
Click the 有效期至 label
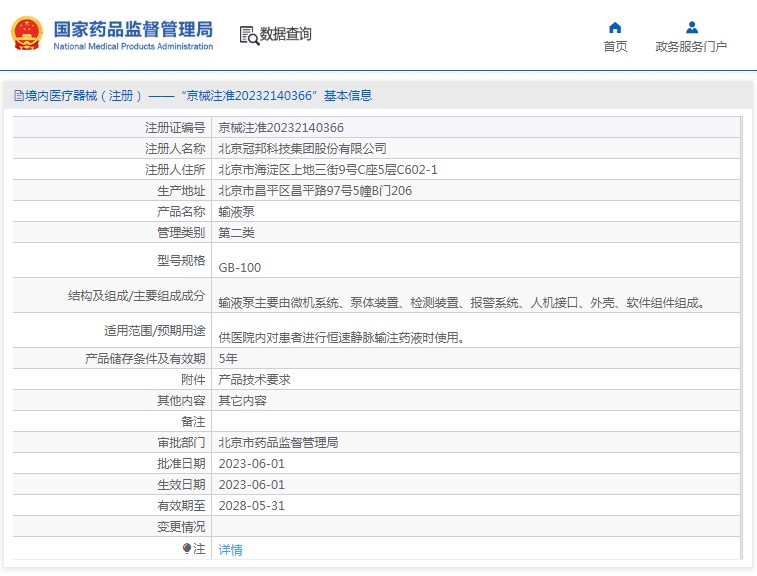tap(181, 506)
